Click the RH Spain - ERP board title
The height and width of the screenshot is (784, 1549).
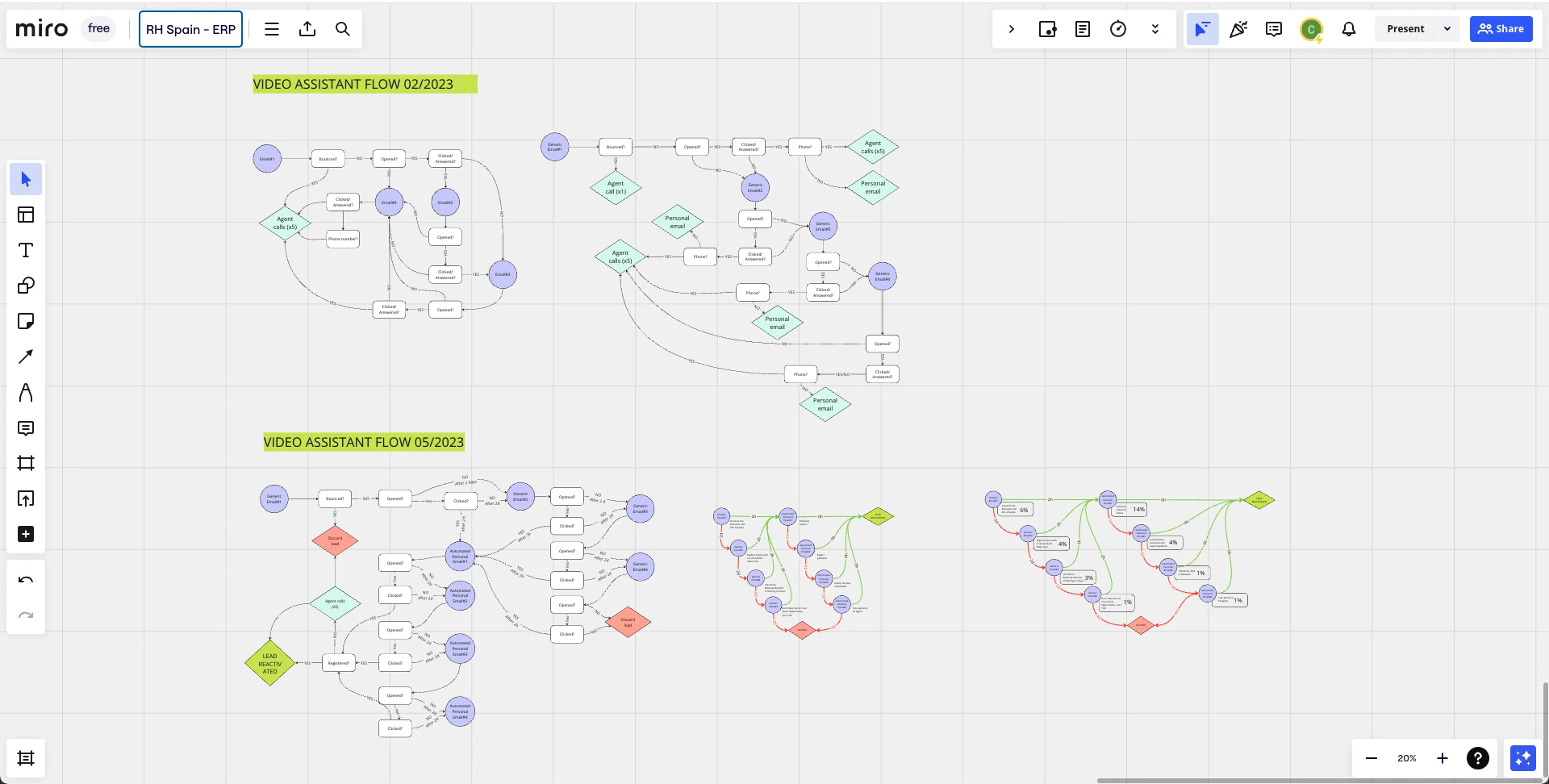[190, 29]
